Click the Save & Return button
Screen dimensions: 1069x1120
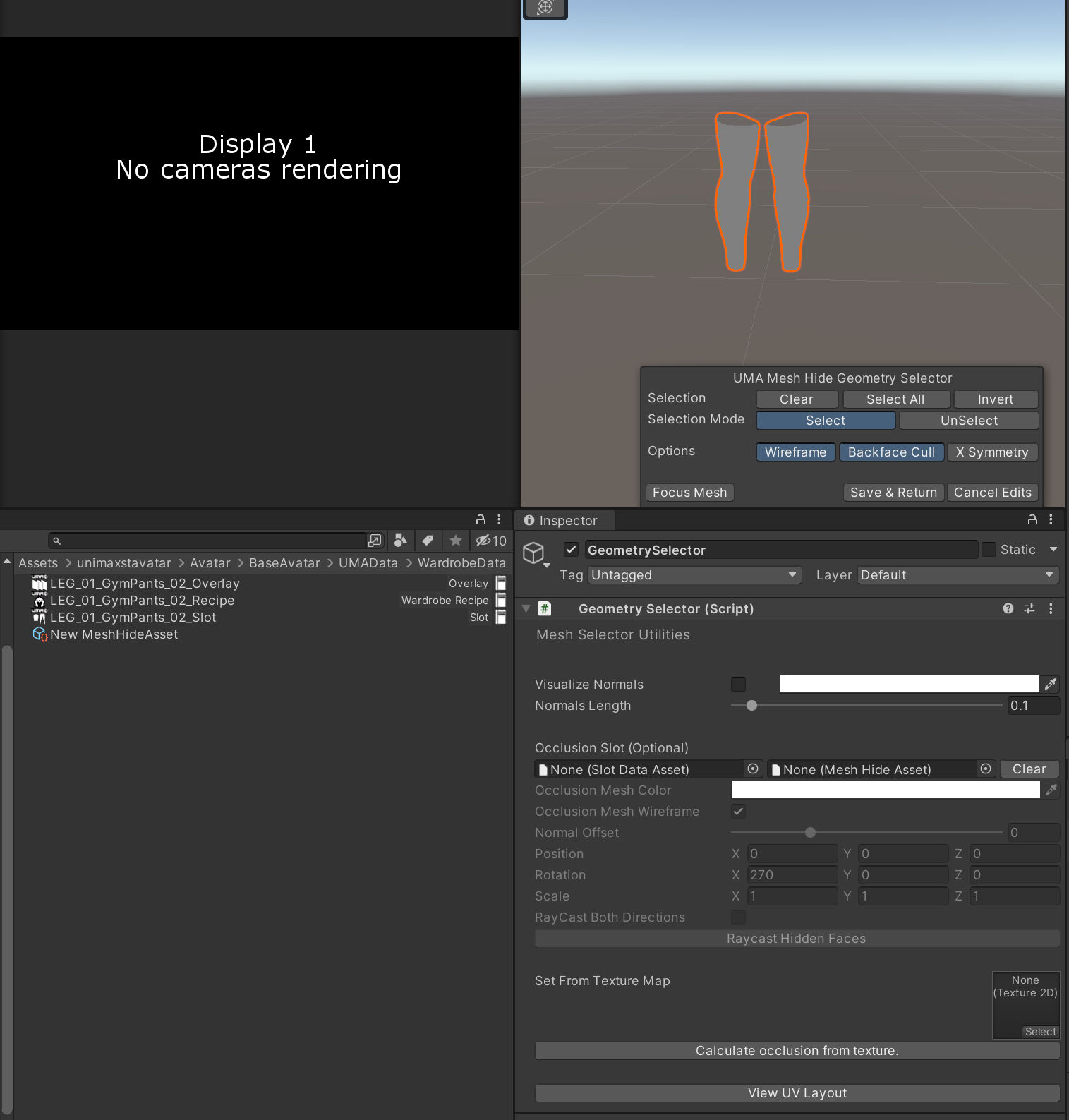point(893,493)
